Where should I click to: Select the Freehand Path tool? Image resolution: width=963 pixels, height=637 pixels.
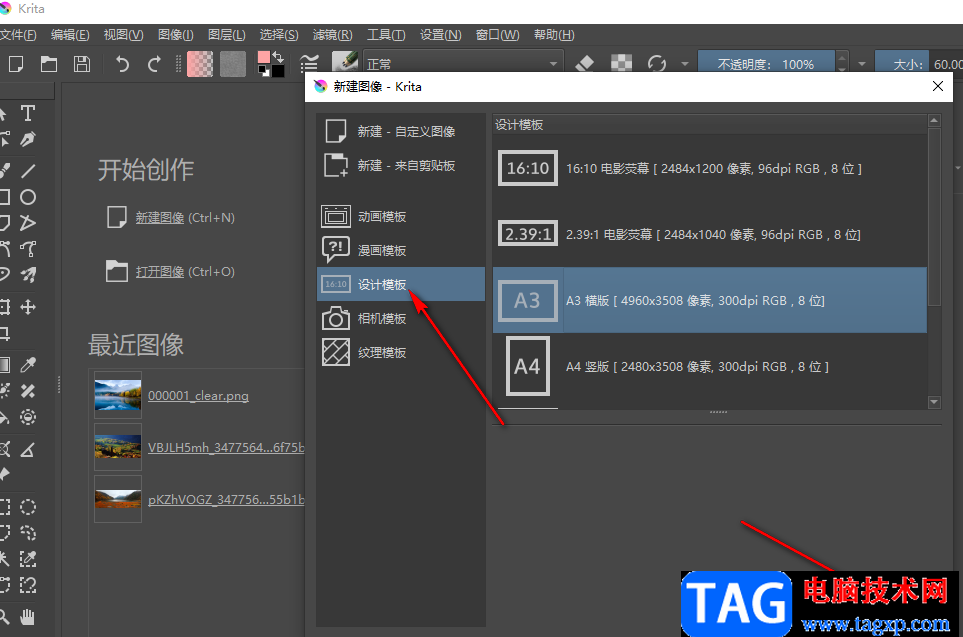click(x=28, y=249)
